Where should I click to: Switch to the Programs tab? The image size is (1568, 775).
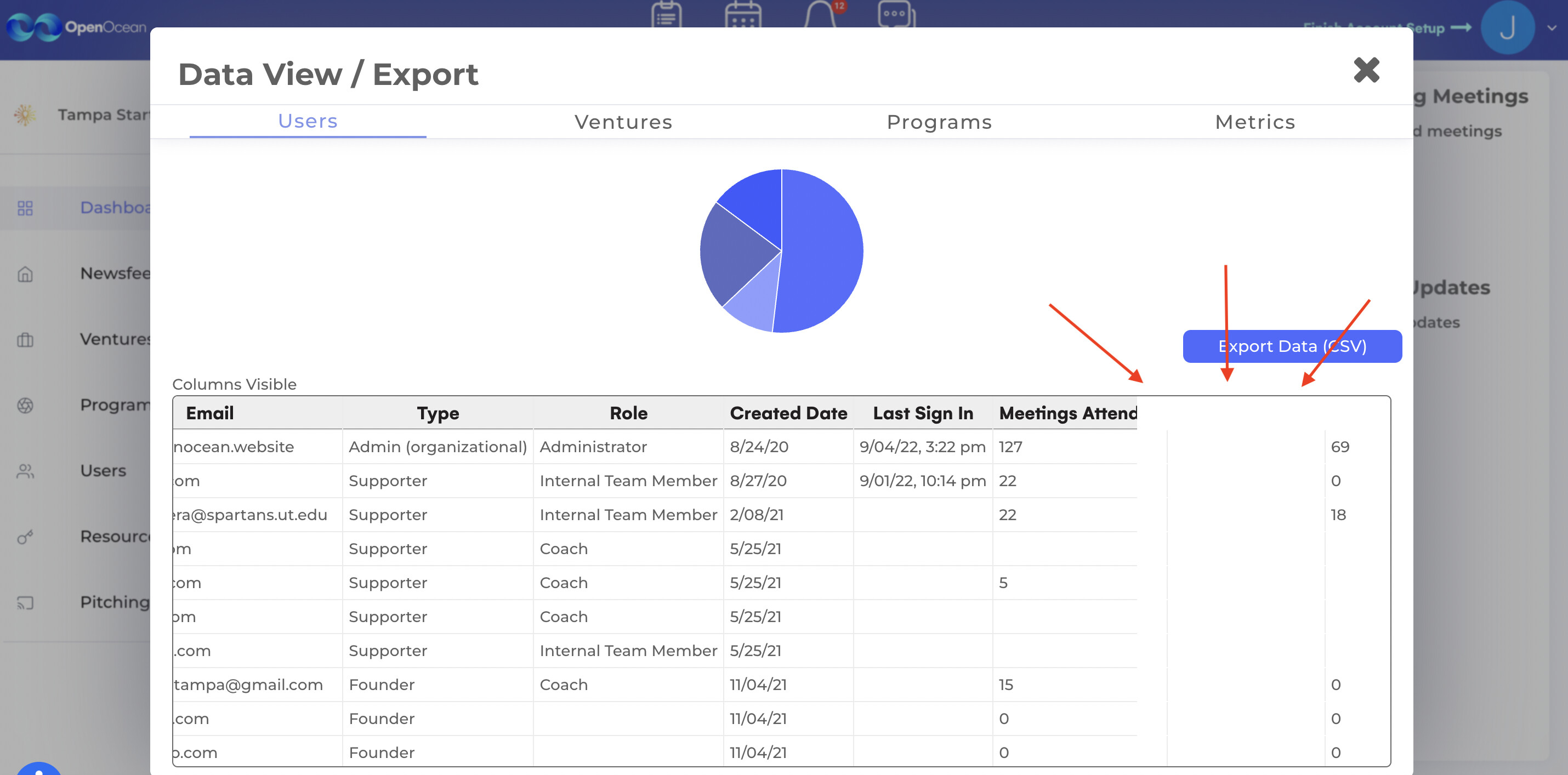coord(939,122)
